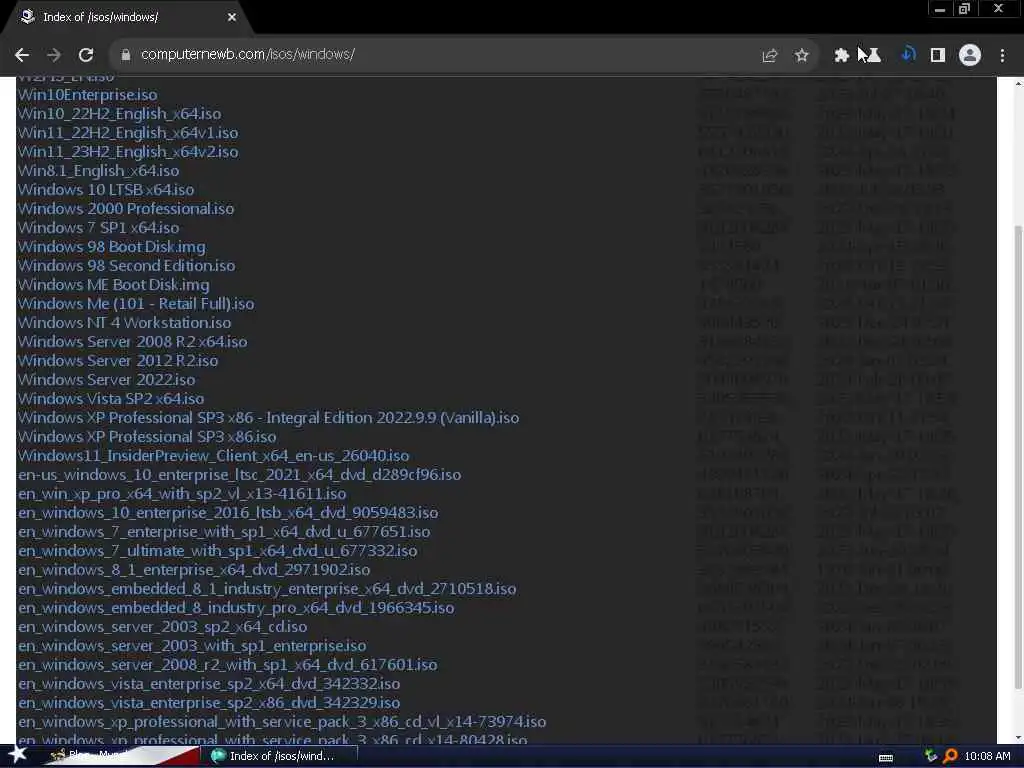The height and width of the screenshot is (768, 1024).
Task: Download vista_enterprise_sp2_x64 iso
Action: tap(208, 683)
